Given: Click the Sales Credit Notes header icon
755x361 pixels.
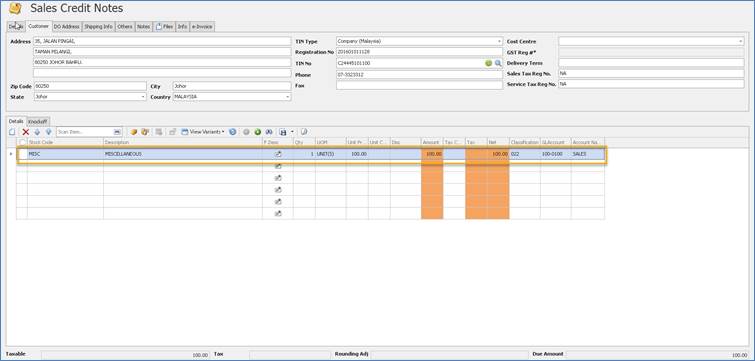Looking at the screenshot, I should pos(15,8).
